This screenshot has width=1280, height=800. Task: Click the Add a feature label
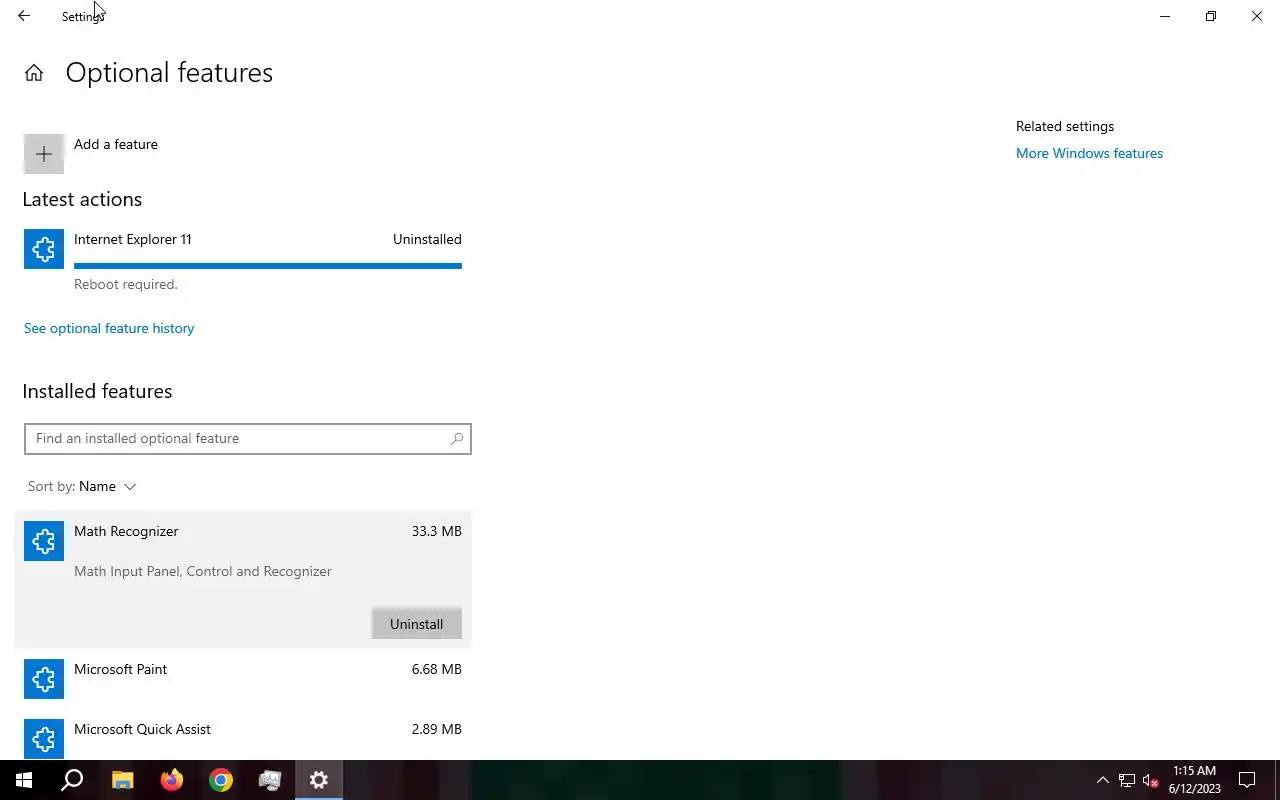coord(116,144)
